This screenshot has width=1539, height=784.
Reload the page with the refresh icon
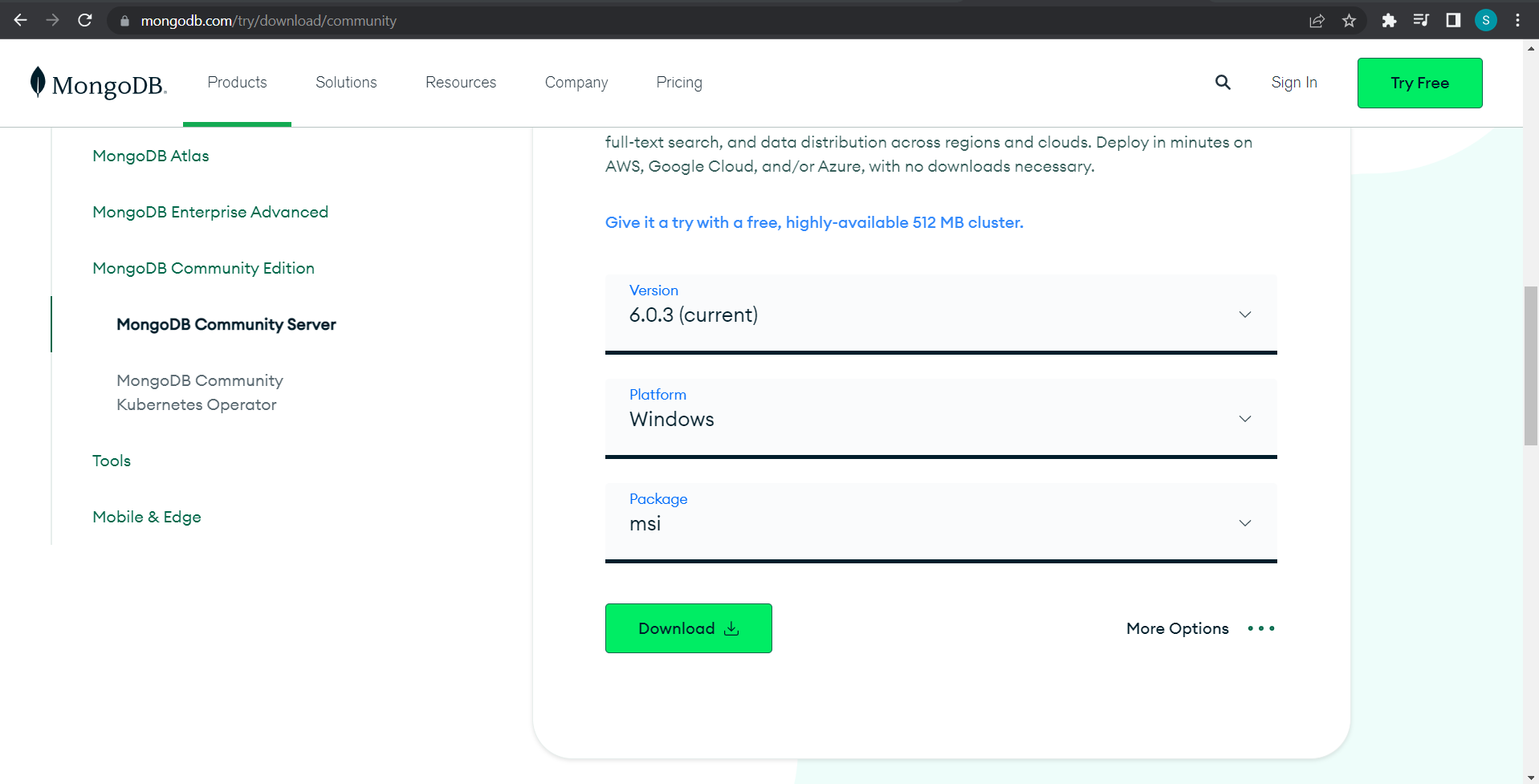pos(85,20)
